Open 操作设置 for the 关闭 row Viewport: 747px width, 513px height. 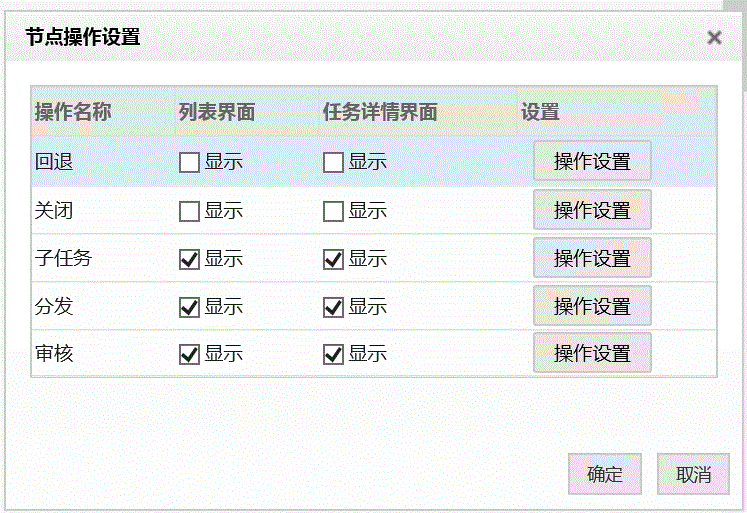click(592, 210)
